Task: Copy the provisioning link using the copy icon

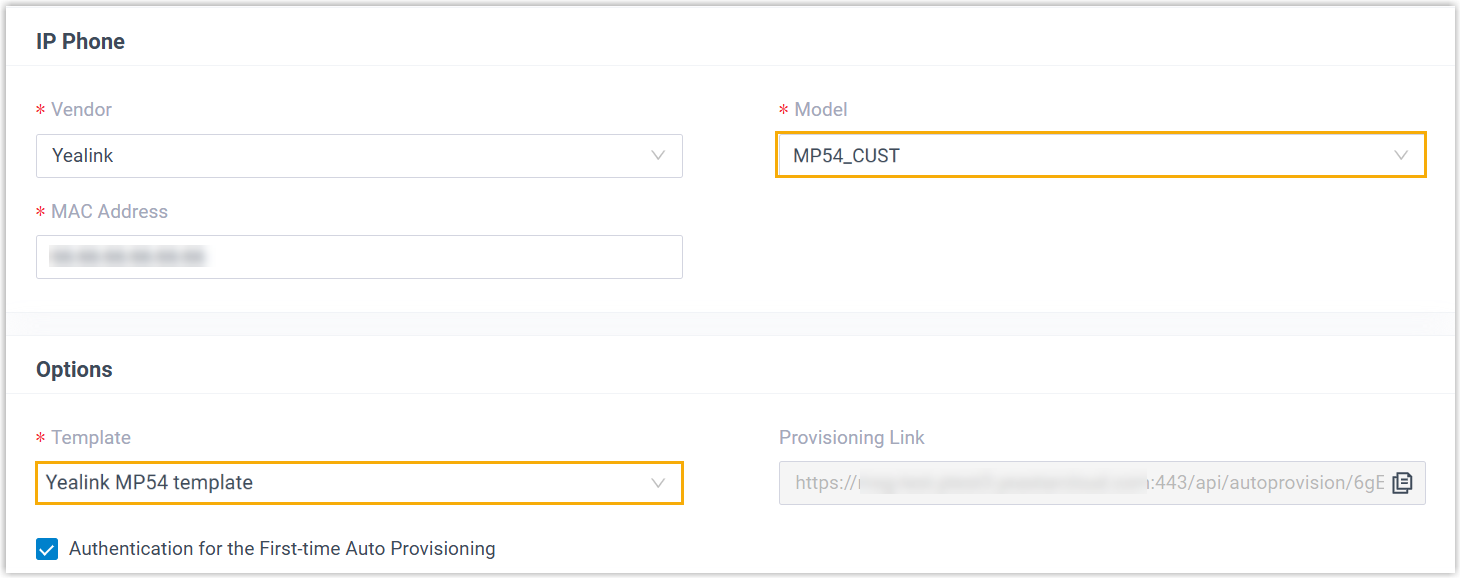Action: 1402,483
